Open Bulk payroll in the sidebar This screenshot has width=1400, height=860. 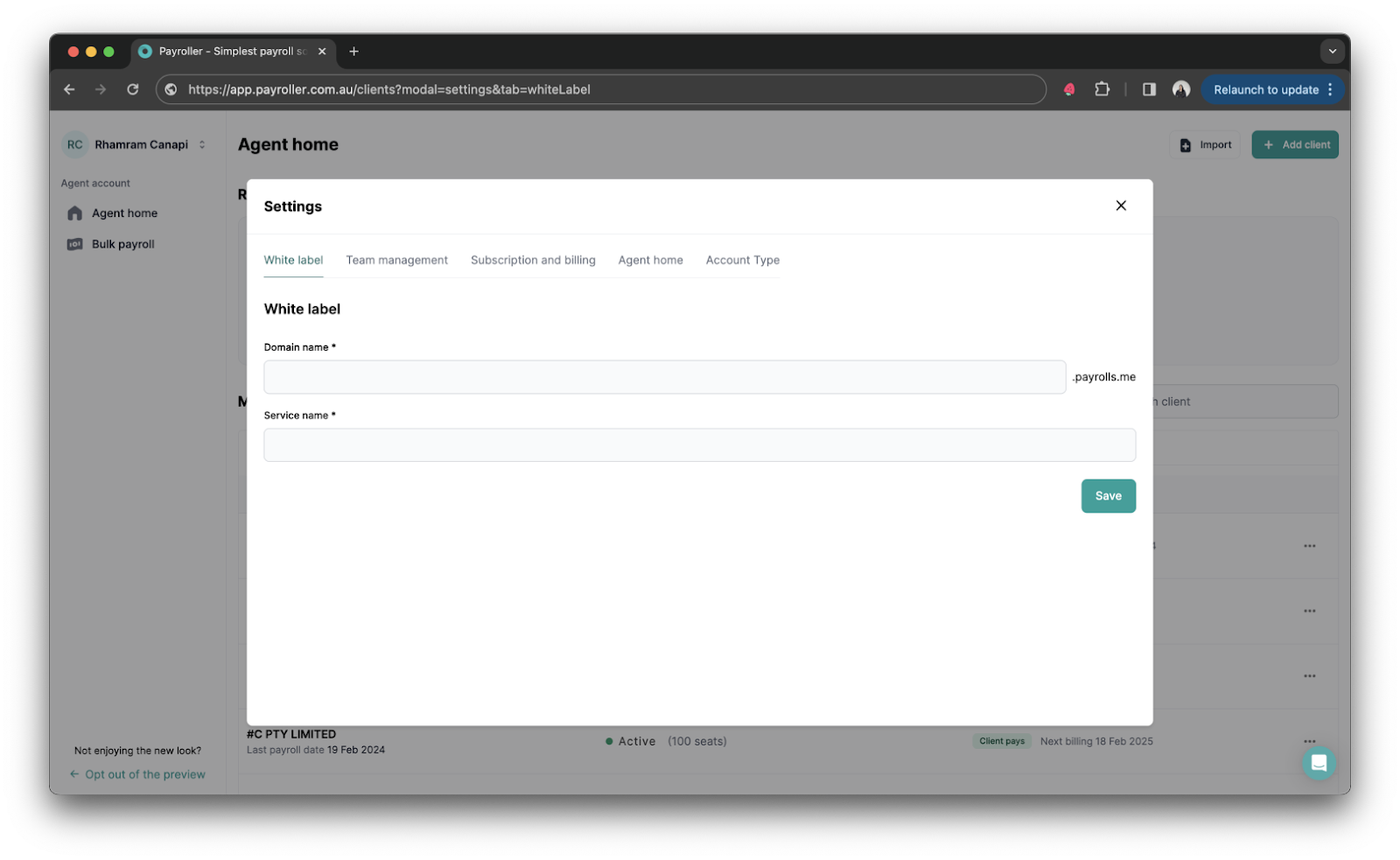tap(122, 244)
